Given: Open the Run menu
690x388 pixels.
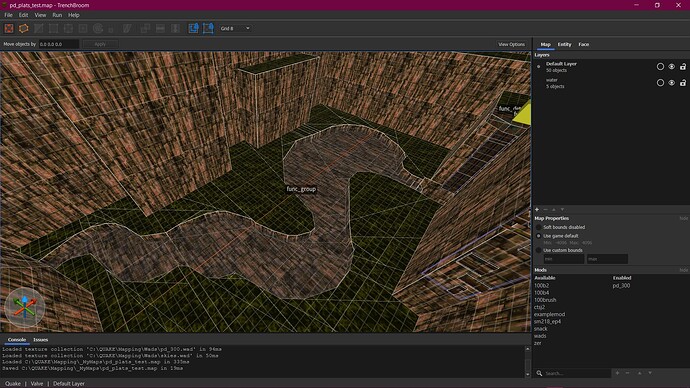Looking at the screenshot, I should [x=57, y=15].
